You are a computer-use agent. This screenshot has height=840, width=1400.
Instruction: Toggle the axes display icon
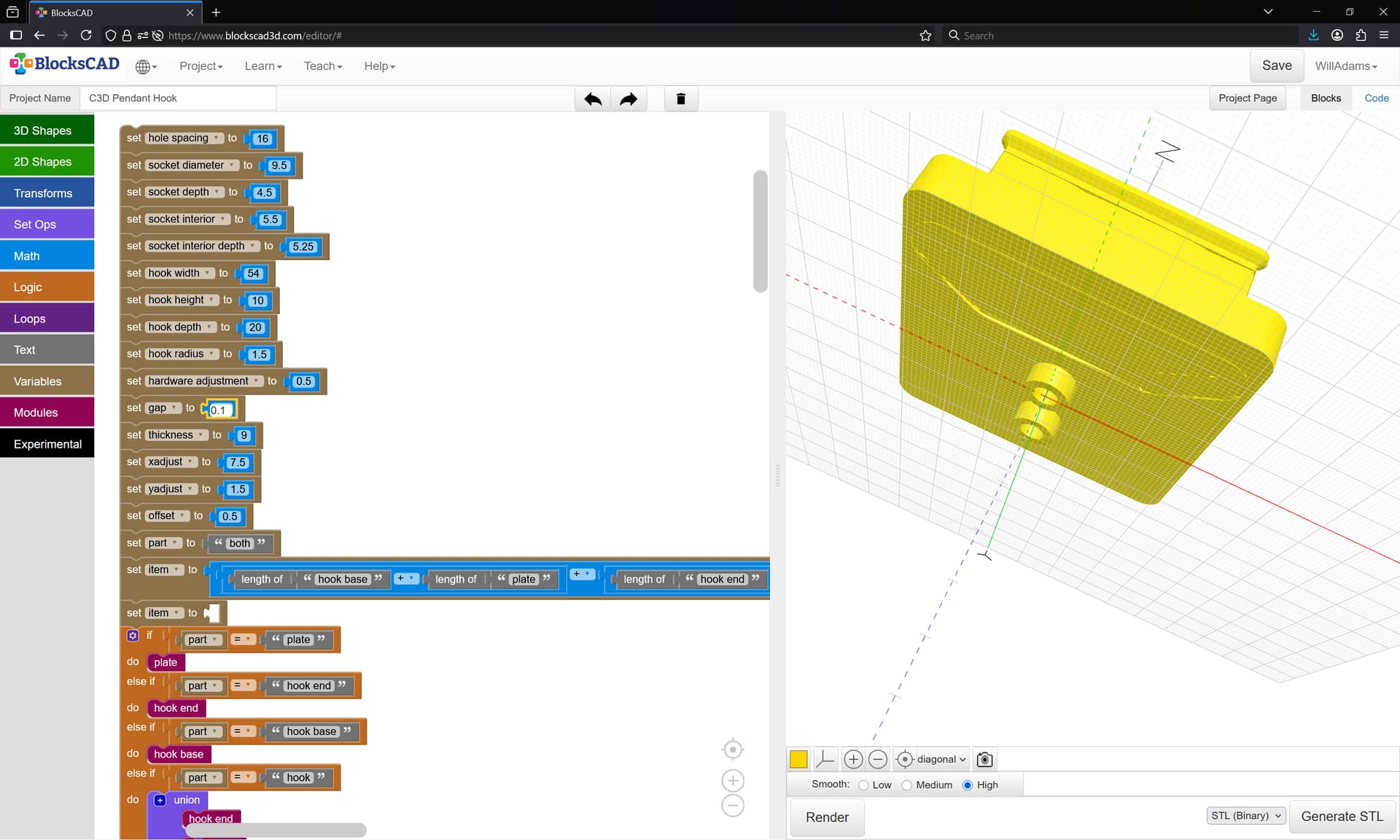[x=825, y=759]
